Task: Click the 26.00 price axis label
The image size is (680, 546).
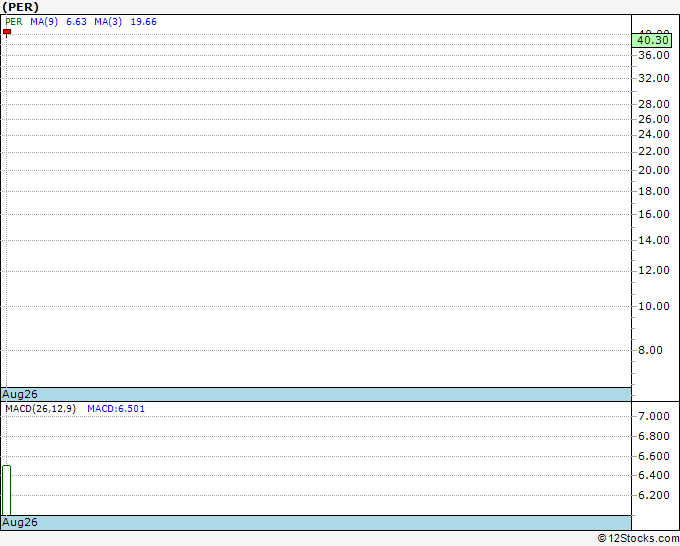Action: pyautogui.click(x=654, y=119)
